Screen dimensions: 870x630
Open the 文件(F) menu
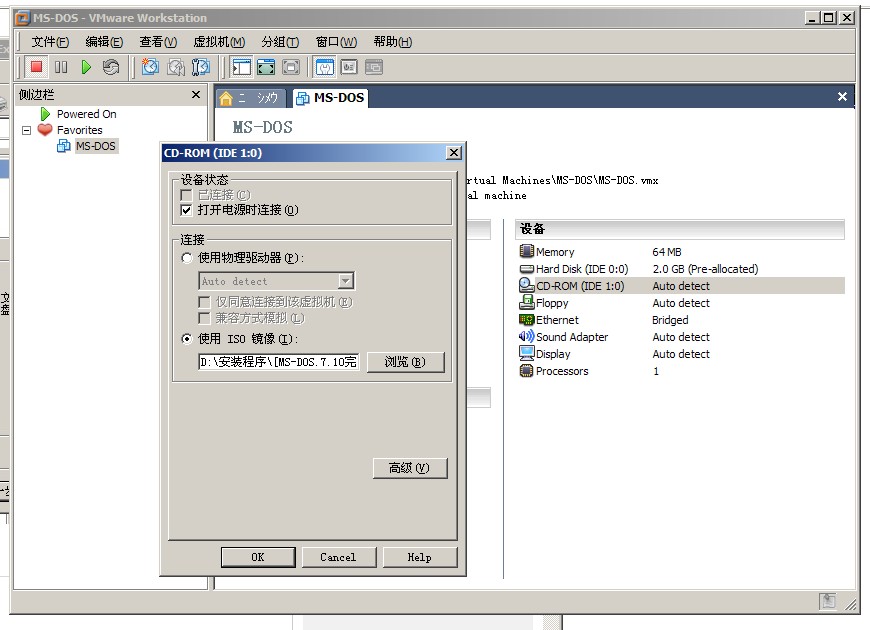50,42
